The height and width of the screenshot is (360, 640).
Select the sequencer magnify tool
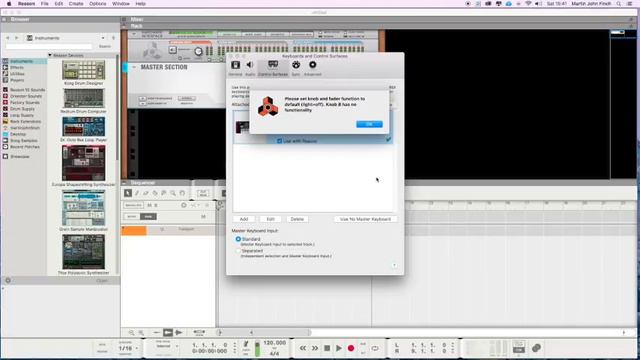point(173,193)
